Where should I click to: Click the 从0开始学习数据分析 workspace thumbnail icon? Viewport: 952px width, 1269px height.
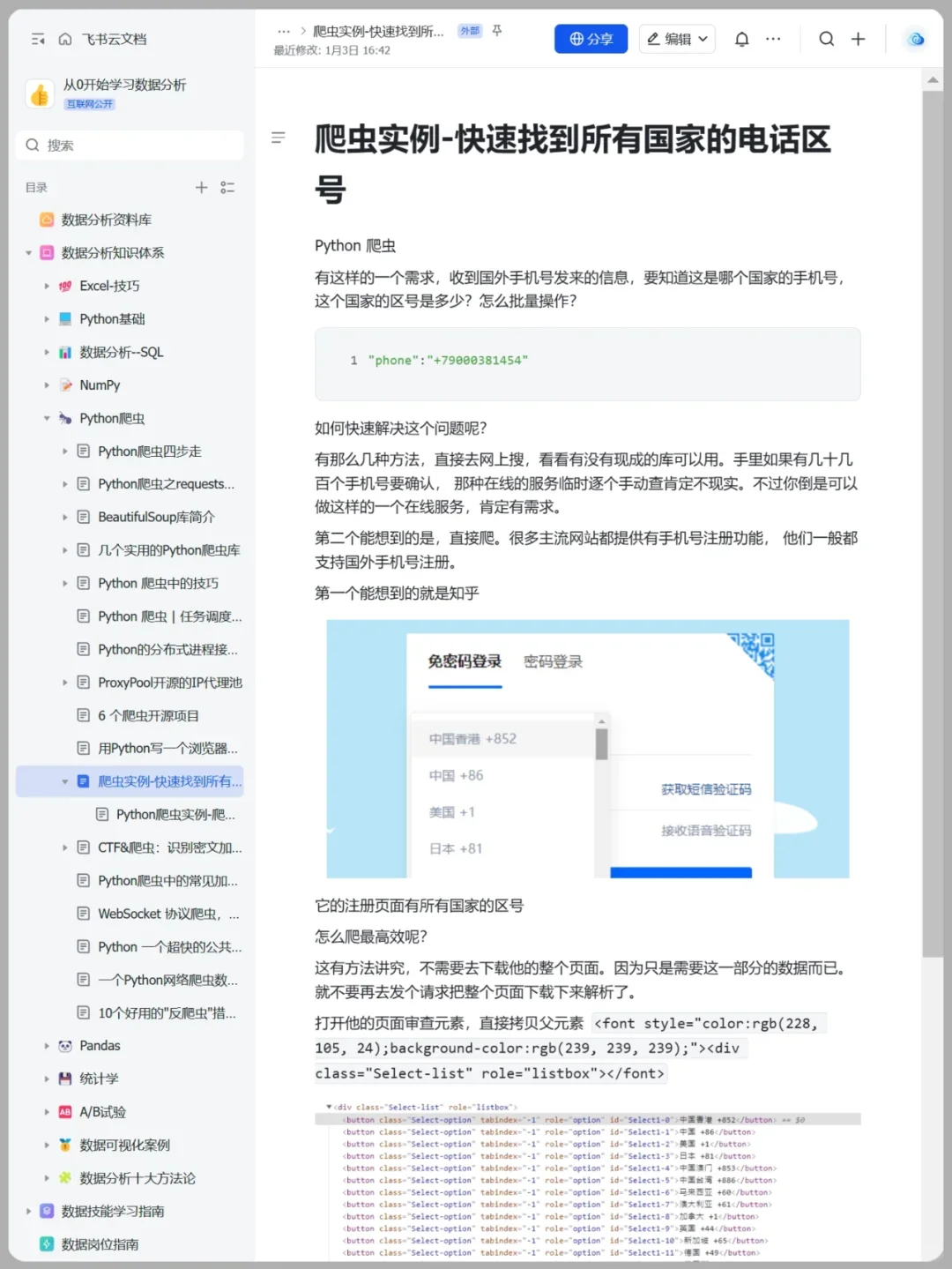point(40,93)
